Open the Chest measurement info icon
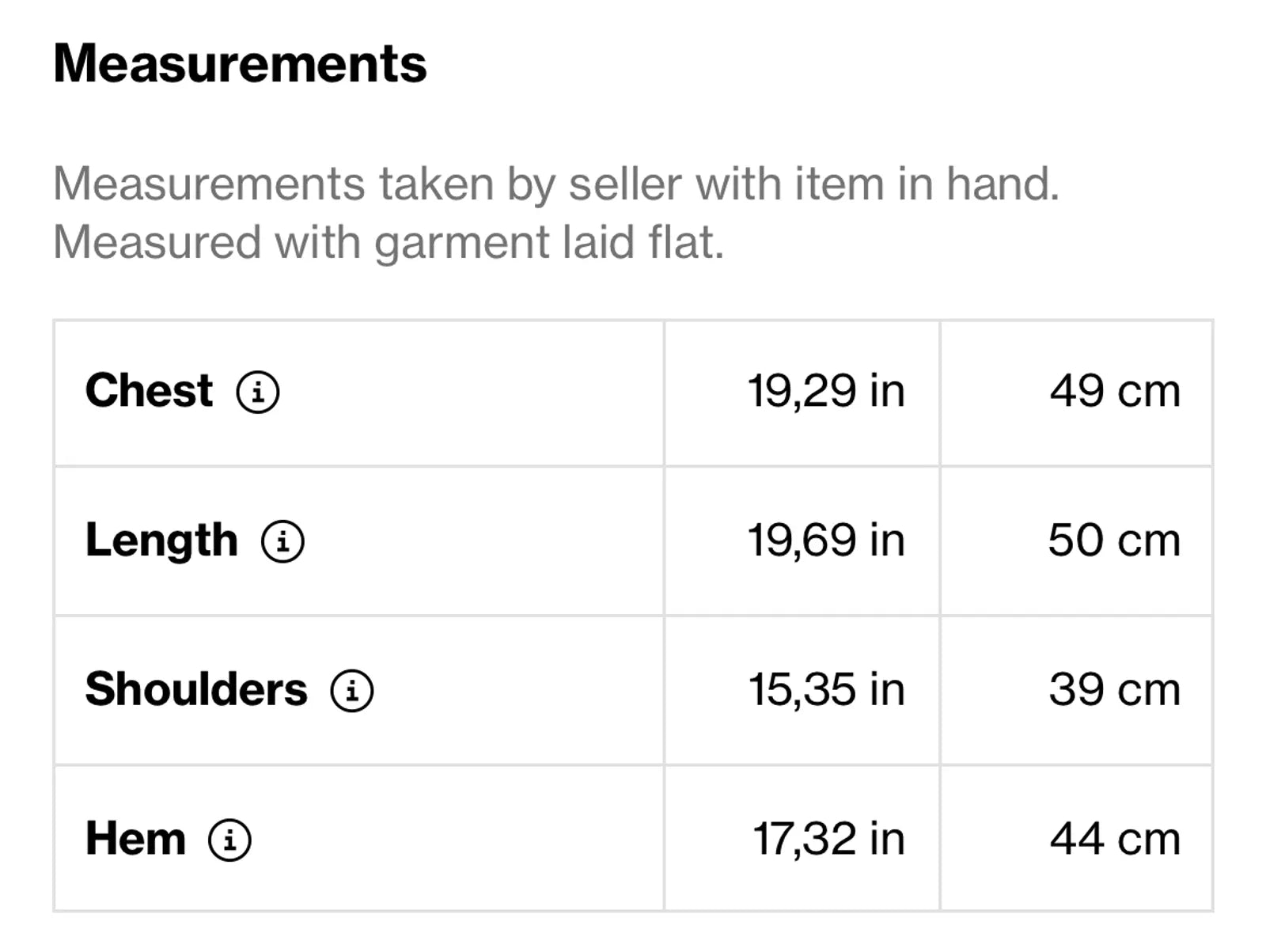 (x=258, y=392)
